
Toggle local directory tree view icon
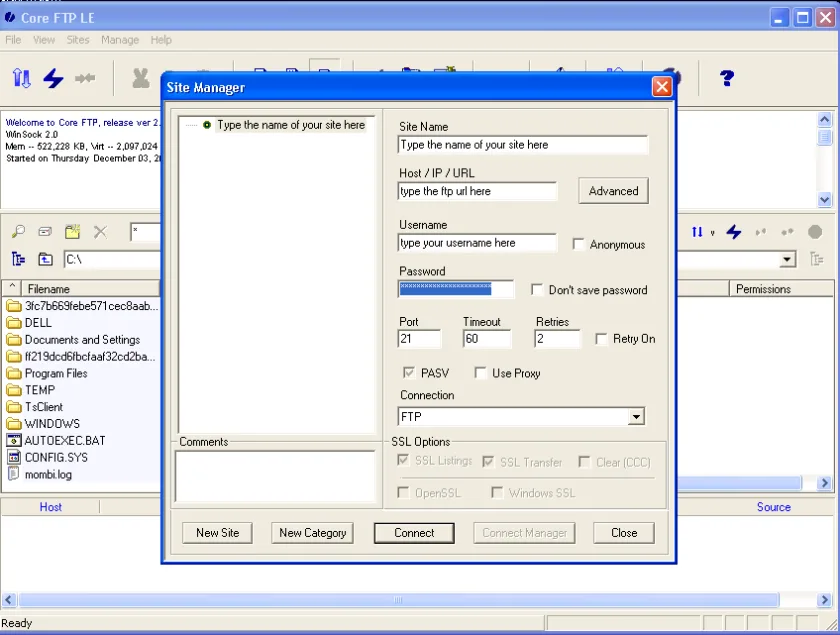[x=18, y=259]
